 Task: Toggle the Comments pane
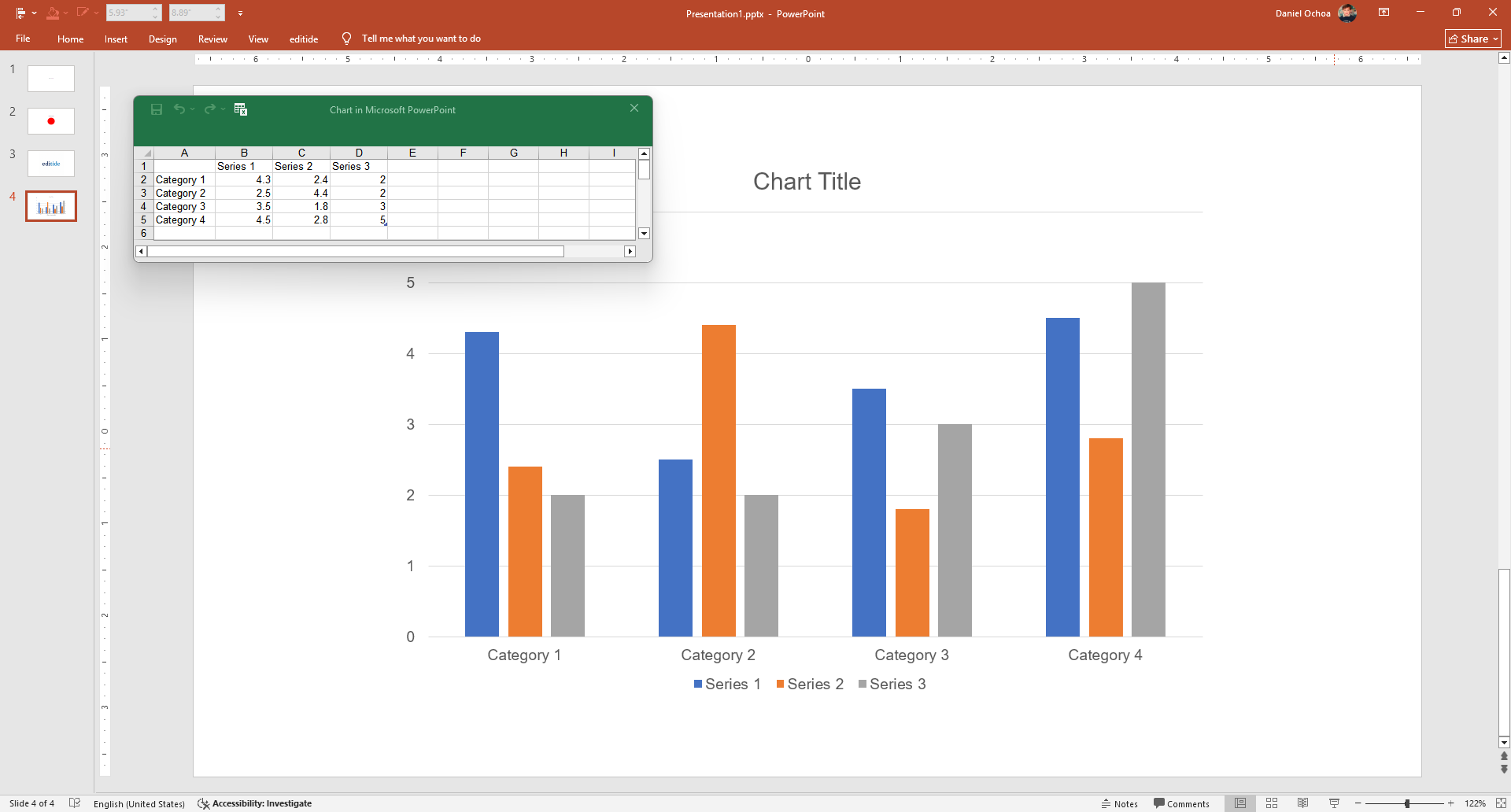[1181, 803]
